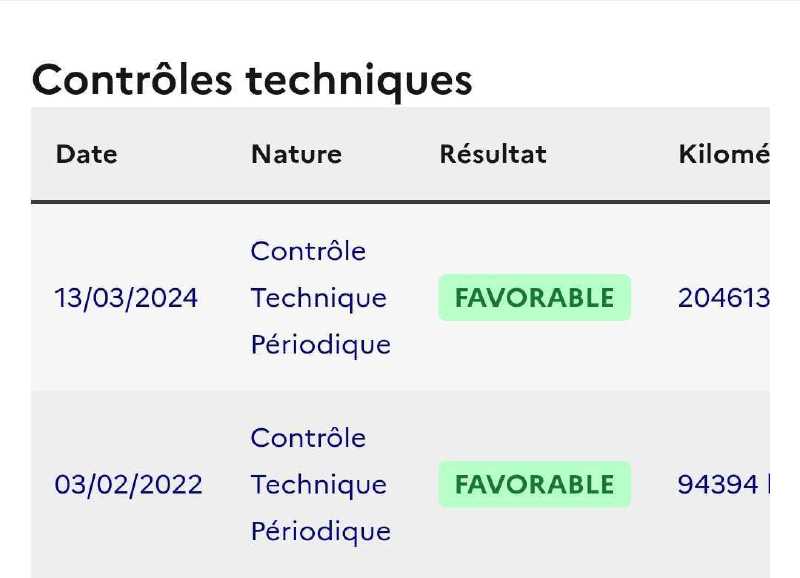Screen dimensions: 800x578
Task: Click the Nature column header
Action: click(296, 155)
